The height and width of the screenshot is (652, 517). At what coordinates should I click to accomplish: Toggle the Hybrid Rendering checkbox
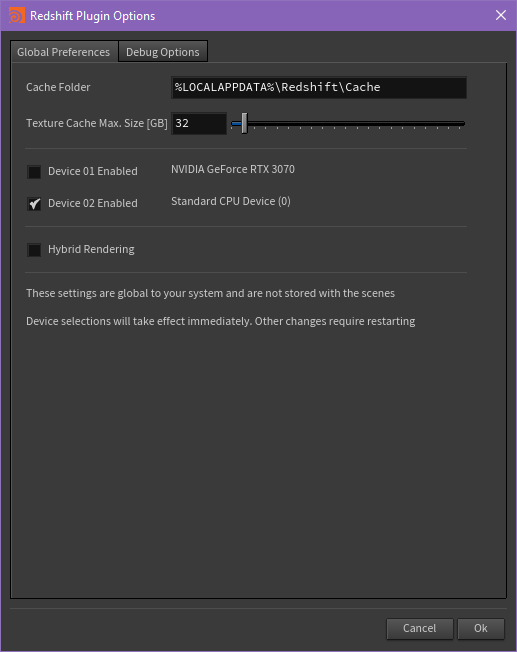coord(34,250)
